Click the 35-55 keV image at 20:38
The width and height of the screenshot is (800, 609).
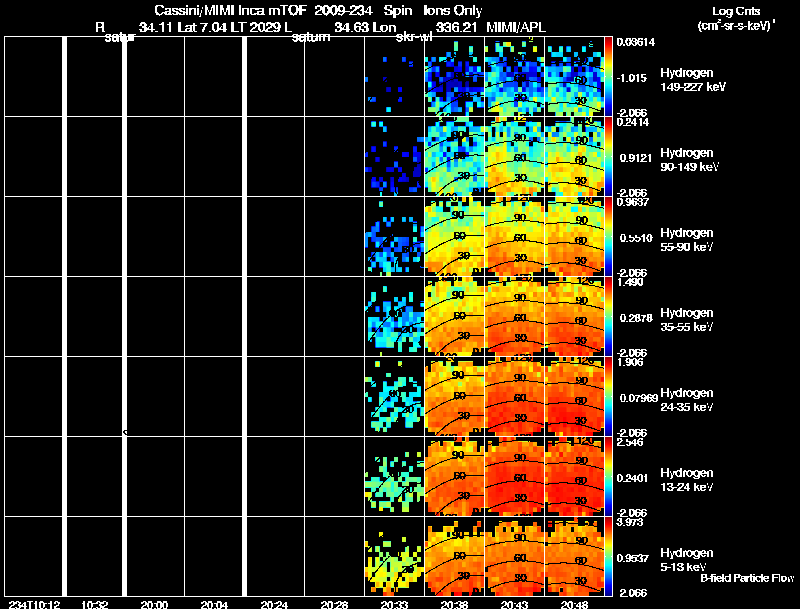[454, 317]
